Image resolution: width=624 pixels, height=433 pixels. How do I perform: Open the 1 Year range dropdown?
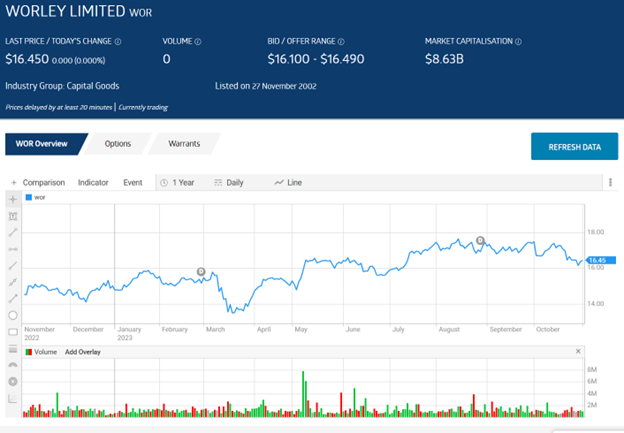(177, 183)
